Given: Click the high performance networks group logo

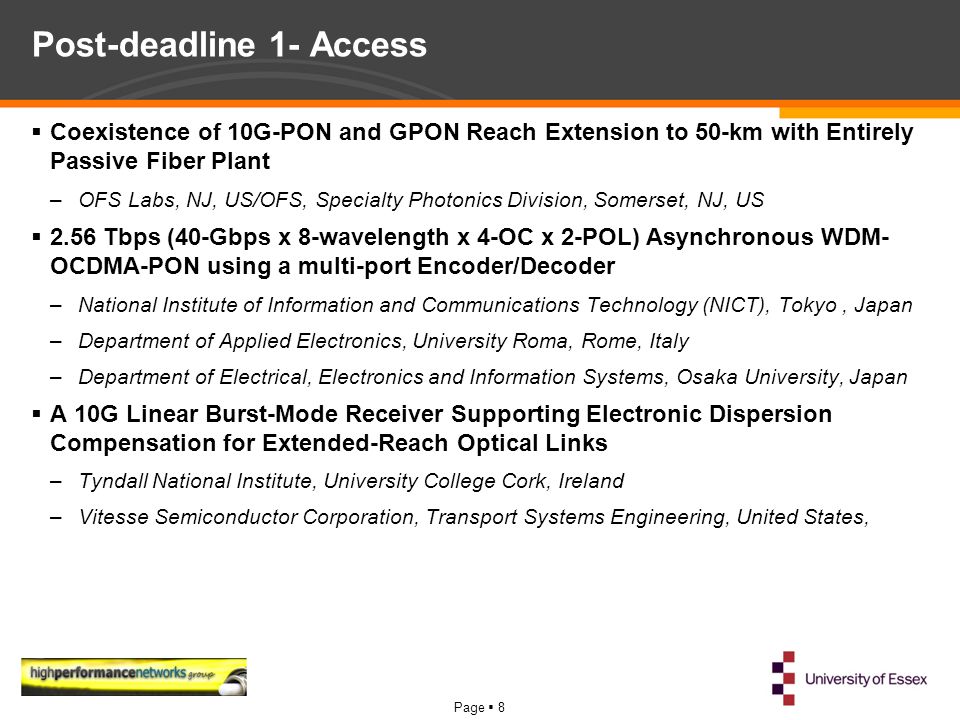Looking at the screenshot, I should 134,677.
